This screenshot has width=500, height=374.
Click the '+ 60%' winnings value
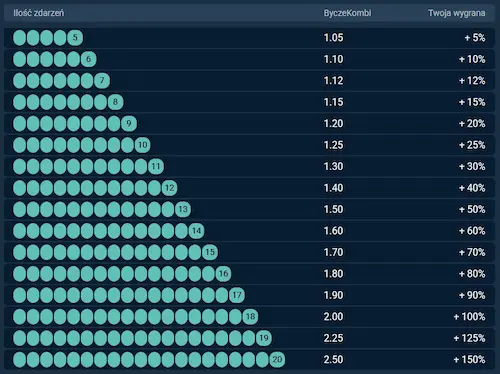coord(472,231)
